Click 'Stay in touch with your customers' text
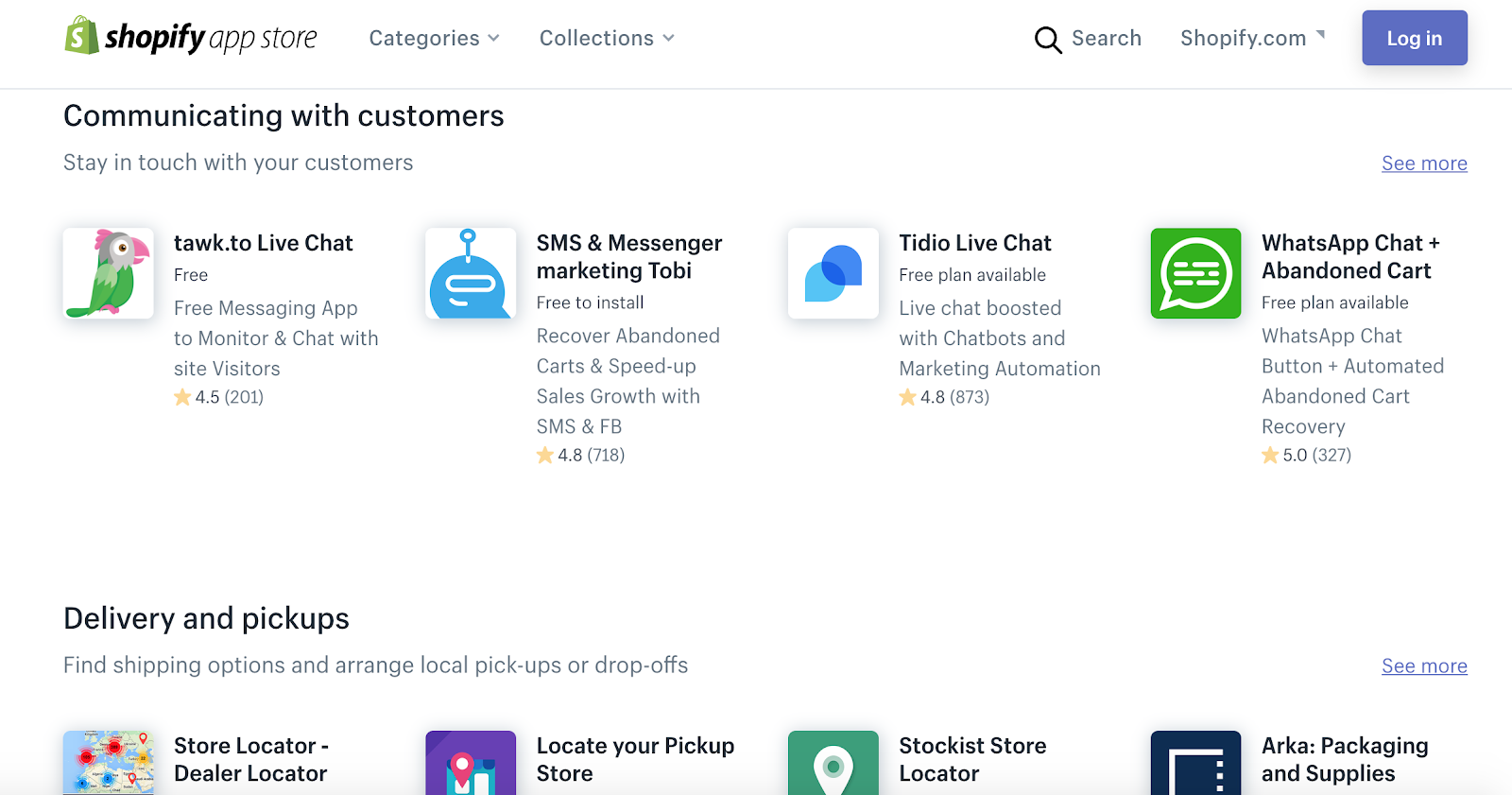The width and height of the screenshot is (1512, 795). coord(238,163)
